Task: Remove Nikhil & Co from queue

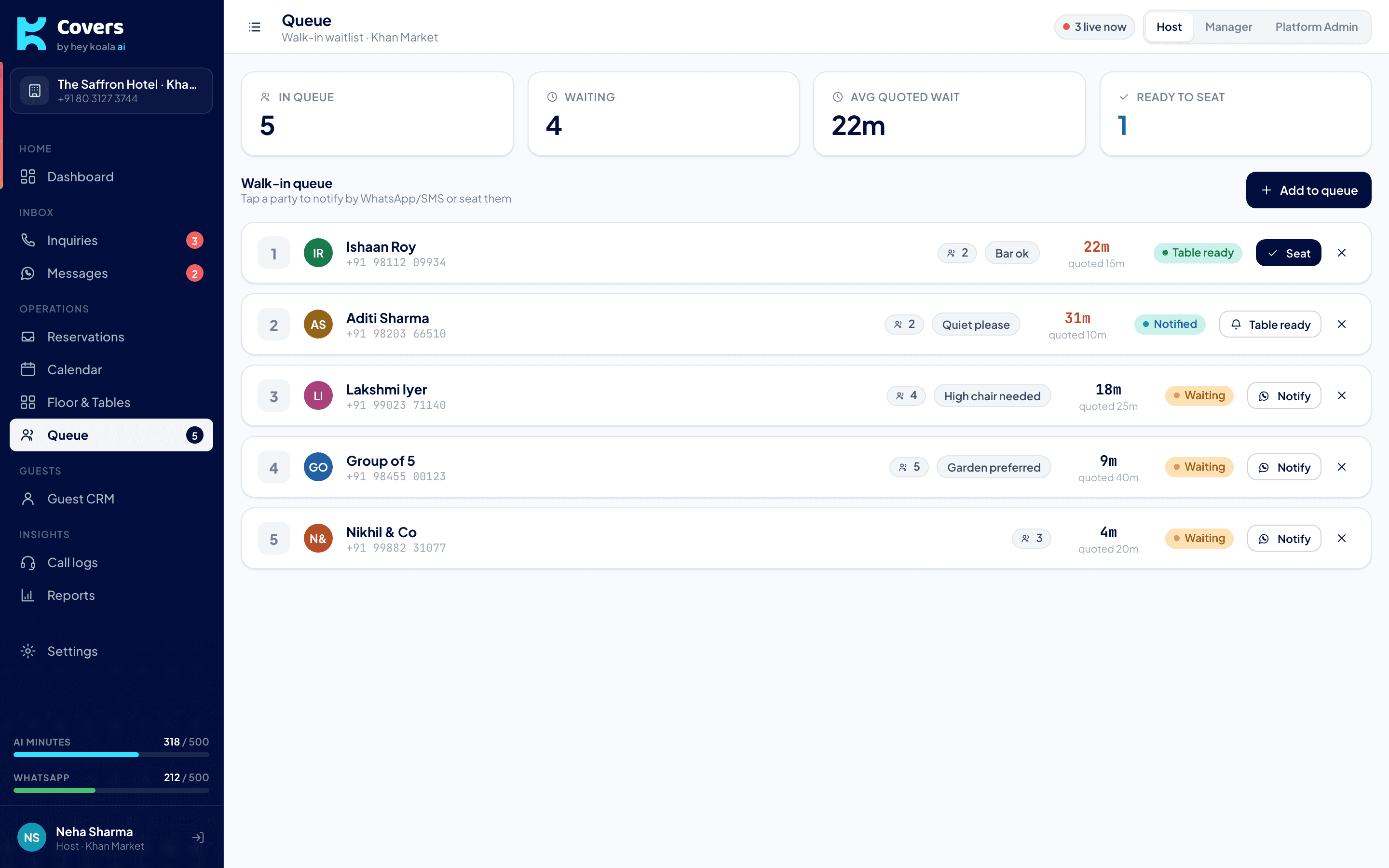Action: (x=1341, y=539)
